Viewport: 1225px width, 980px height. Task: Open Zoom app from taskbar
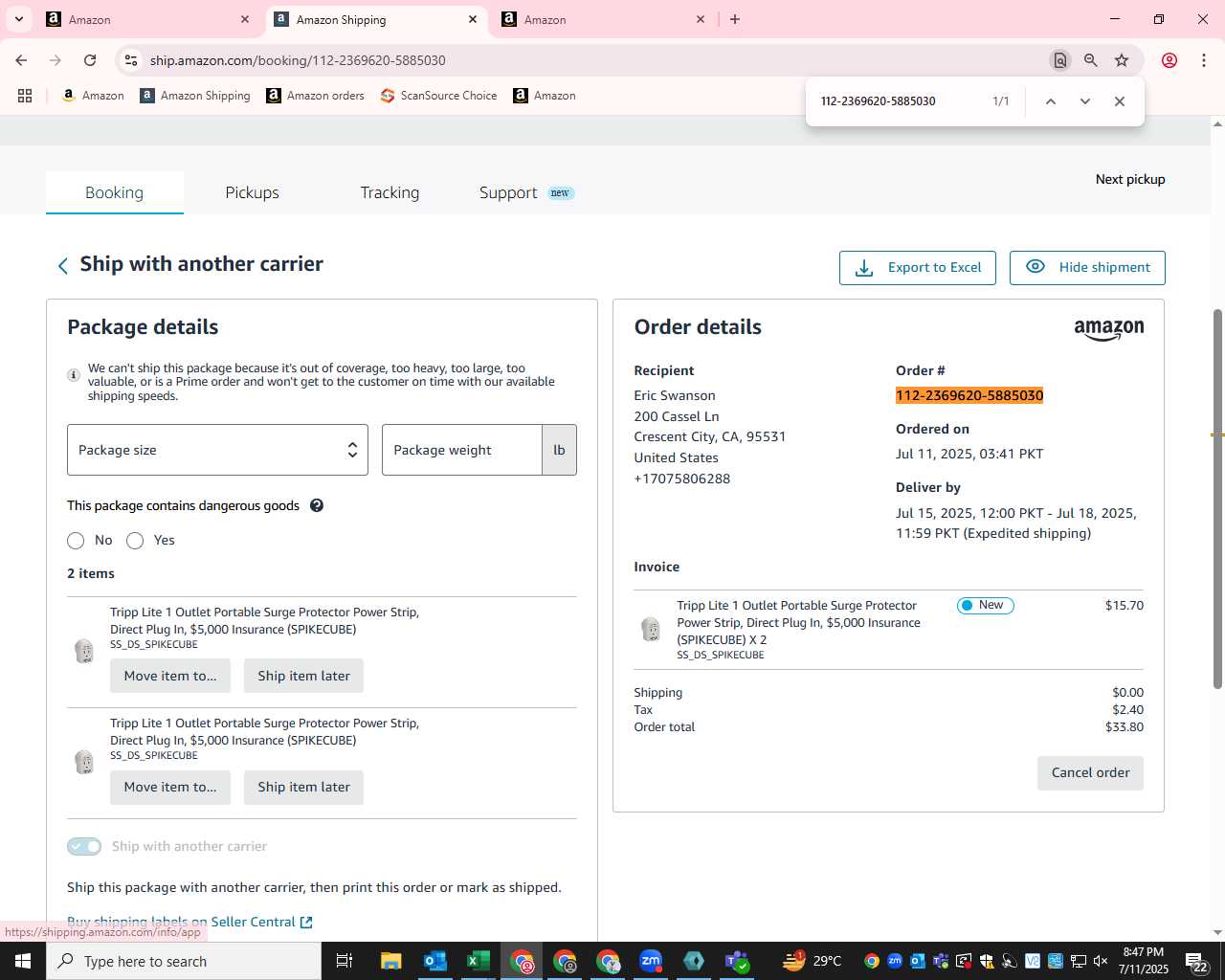651,961
